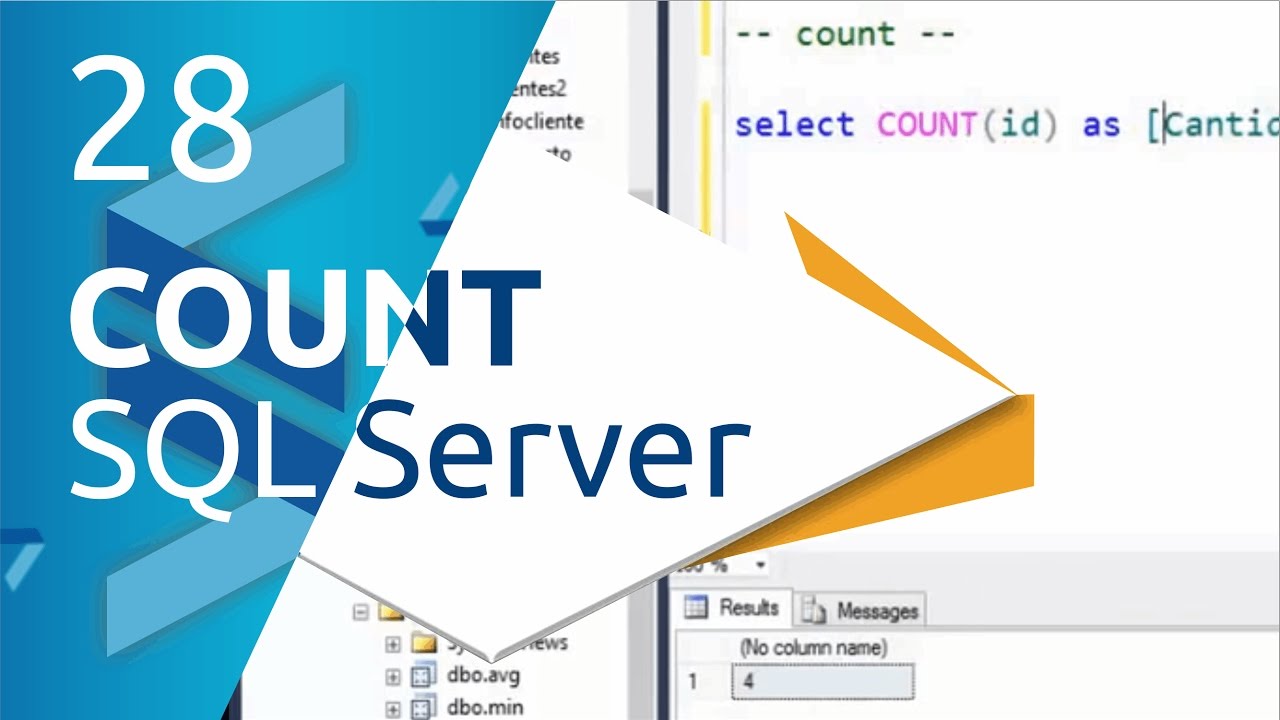1280x720 pixels.
Task: Click the dbo.min view icon
Action: [425, 708]
